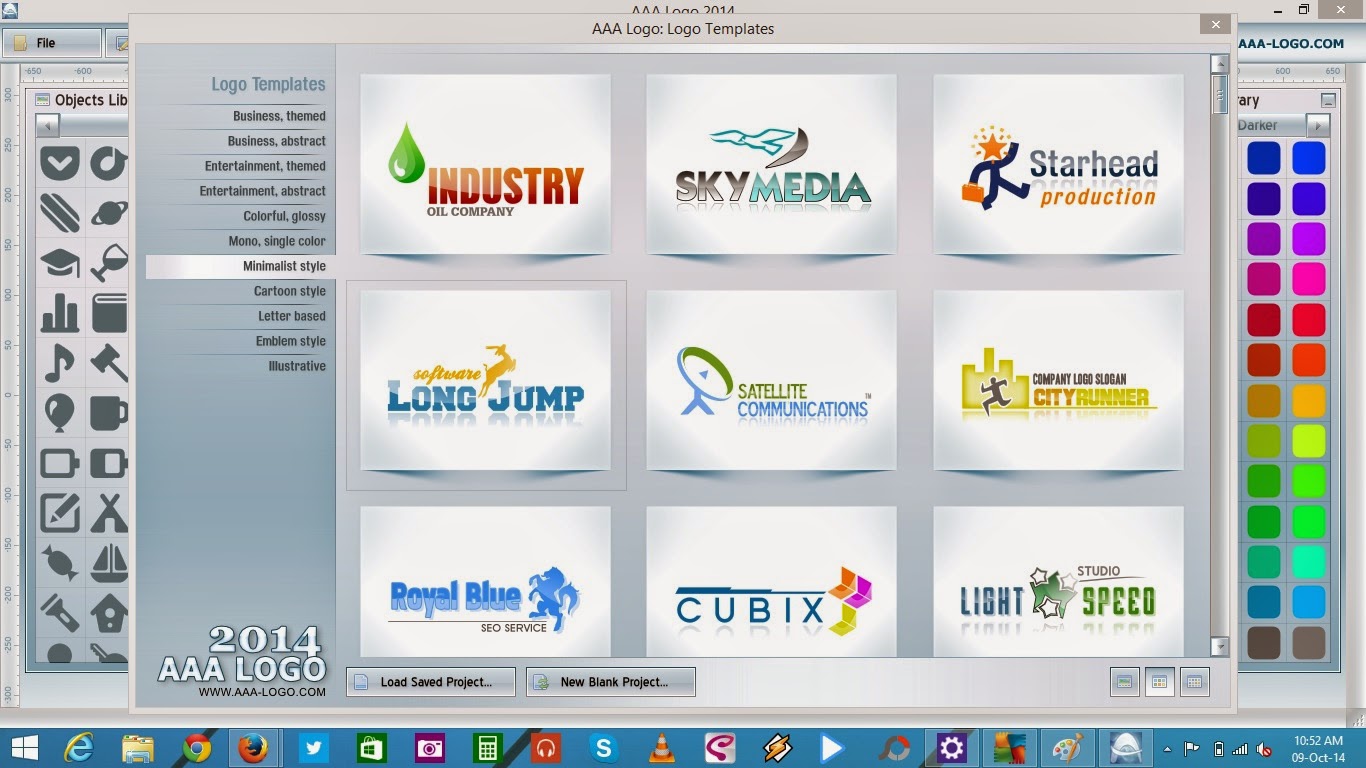Image resolution: width=1366 pixels, height=768 pixels.
Task: Pick the bright hot pink color swatch
Action: click(x=1308, y=279)
